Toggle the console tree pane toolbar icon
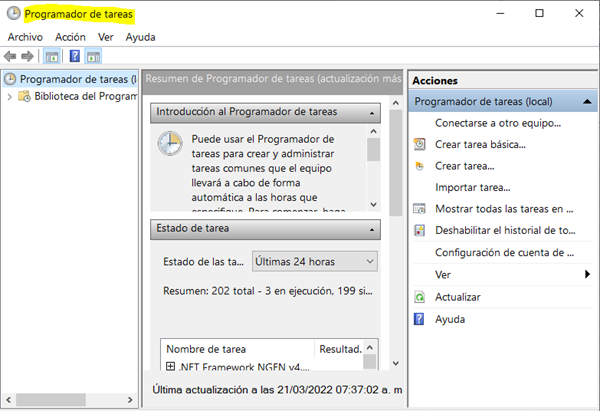Image resolution: width=600 pixels, height=411 pixels. point(52,57)
